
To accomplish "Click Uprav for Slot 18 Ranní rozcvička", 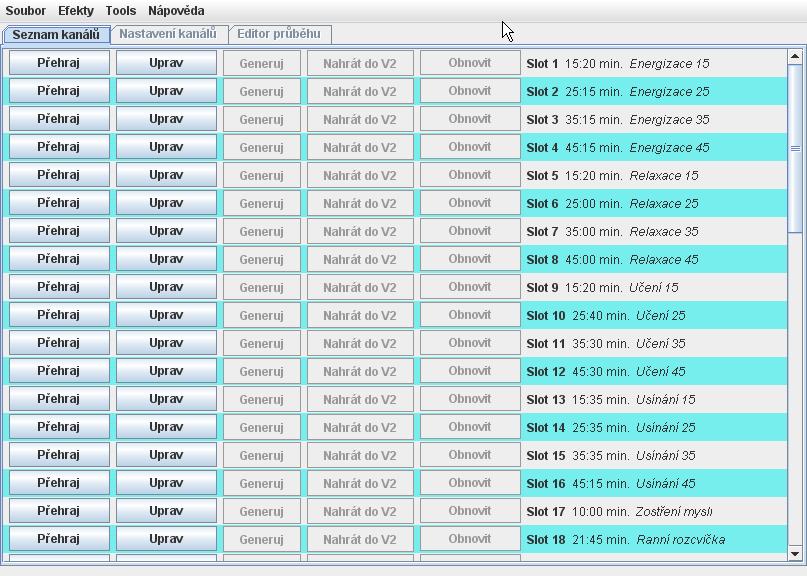I will tap(166, 539).
